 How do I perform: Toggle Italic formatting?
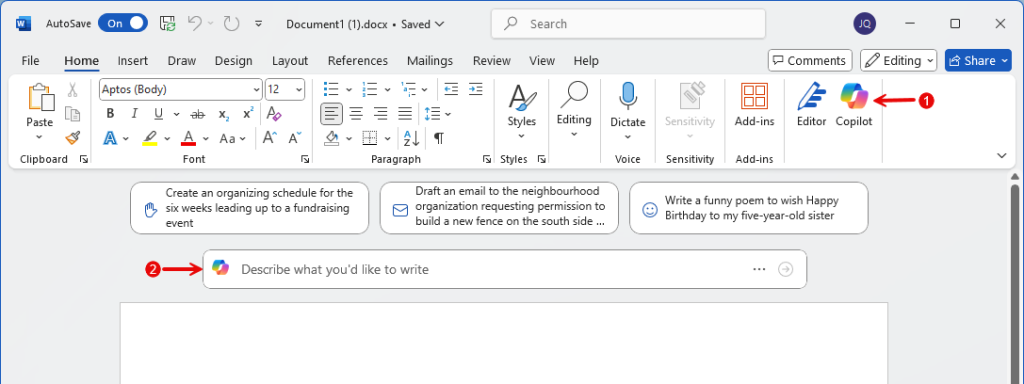point(135,114)
